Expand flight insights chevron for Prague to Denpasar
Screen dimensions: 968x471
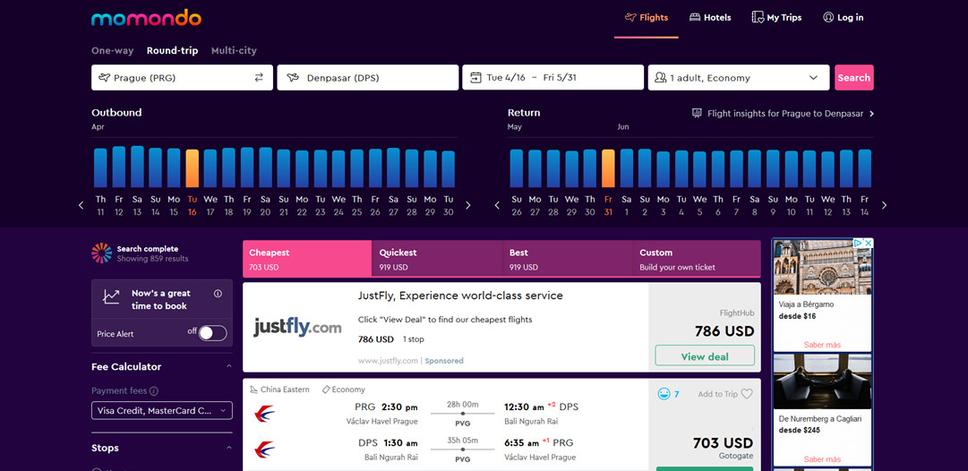pos(872,114)
